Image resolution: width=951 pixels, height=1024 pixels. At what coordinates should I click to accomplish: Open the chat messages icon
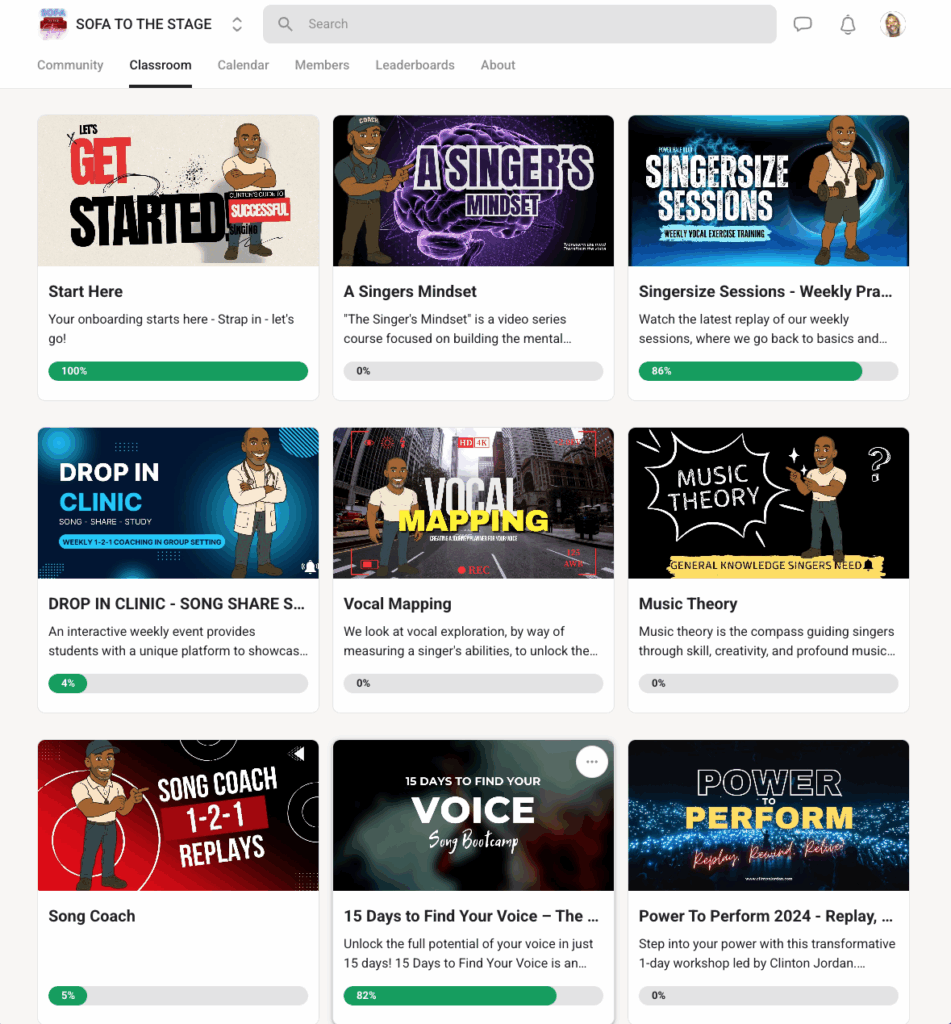[802, 25]
